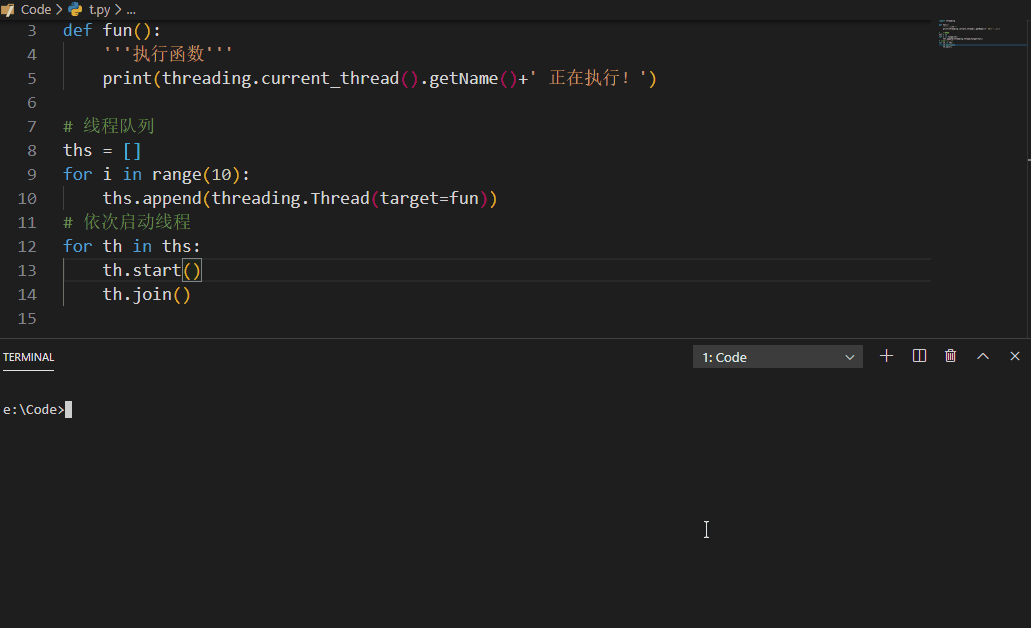Place cursor on the th.join() line
Screen dimensions: 1031x628
click(x=146, y=294)
